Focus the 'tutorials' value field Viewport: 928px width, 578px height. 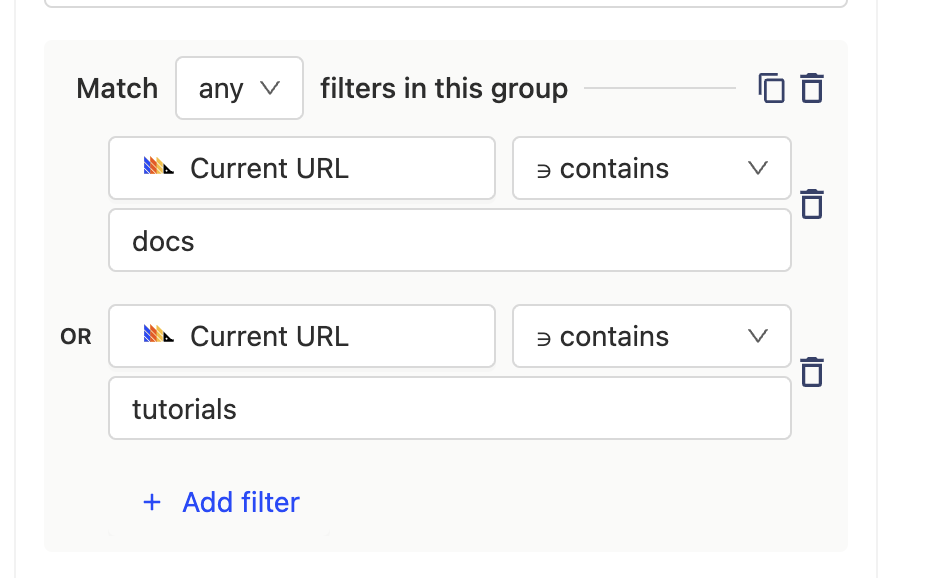449,409
